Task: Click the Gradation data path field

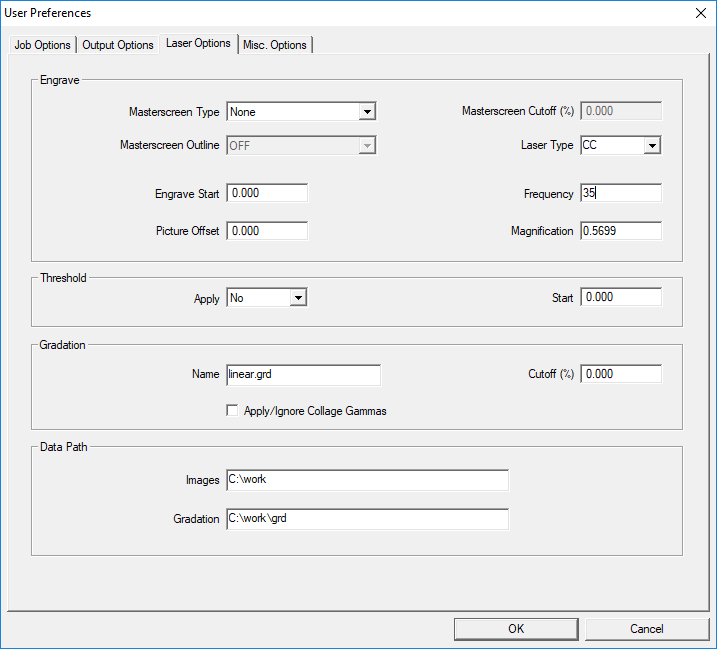Action: click(x=367, y=519)
